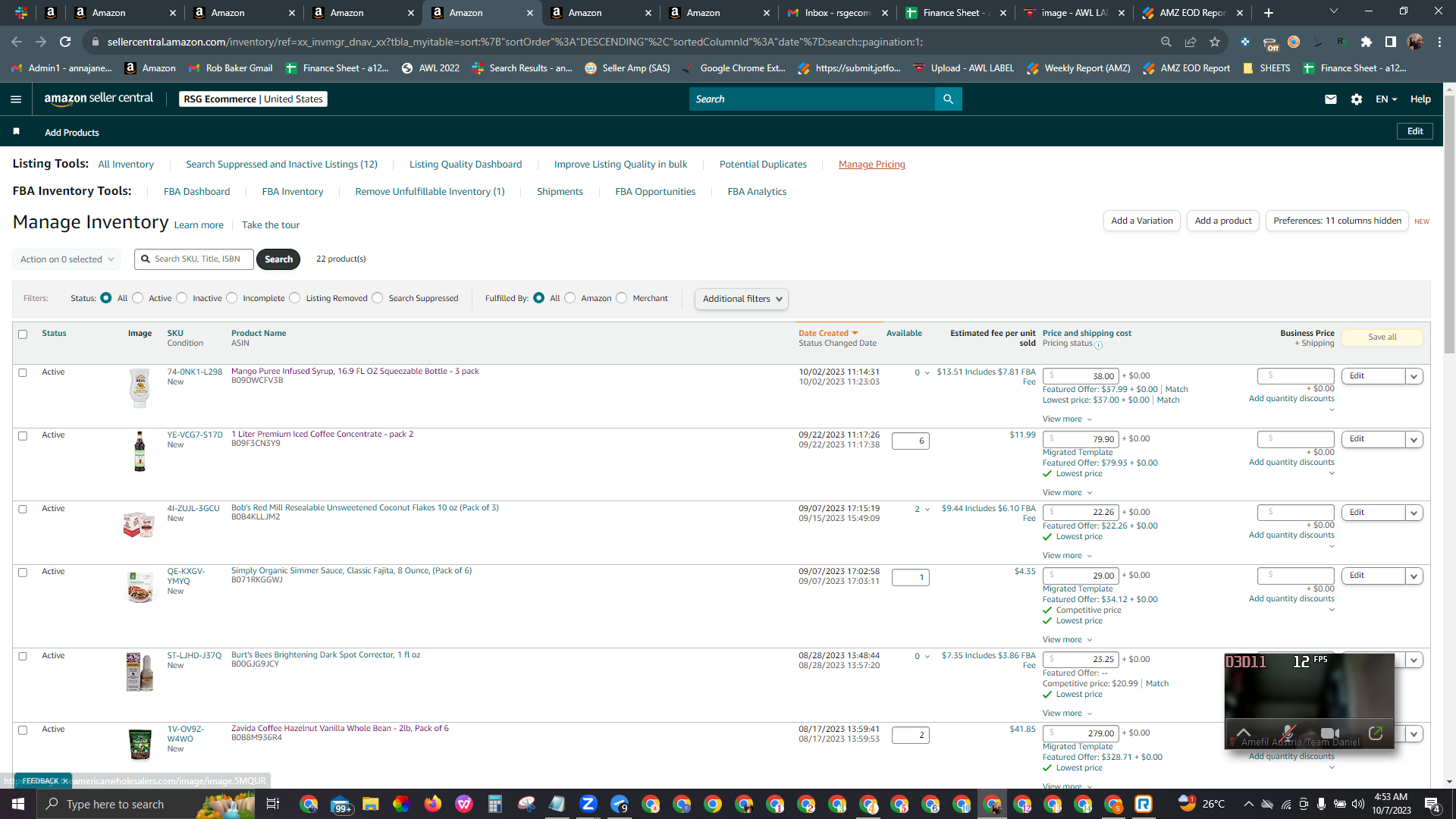Click black Search button next to SKU field
Viewport: 1456px width, 819px height.
(278, 259)
